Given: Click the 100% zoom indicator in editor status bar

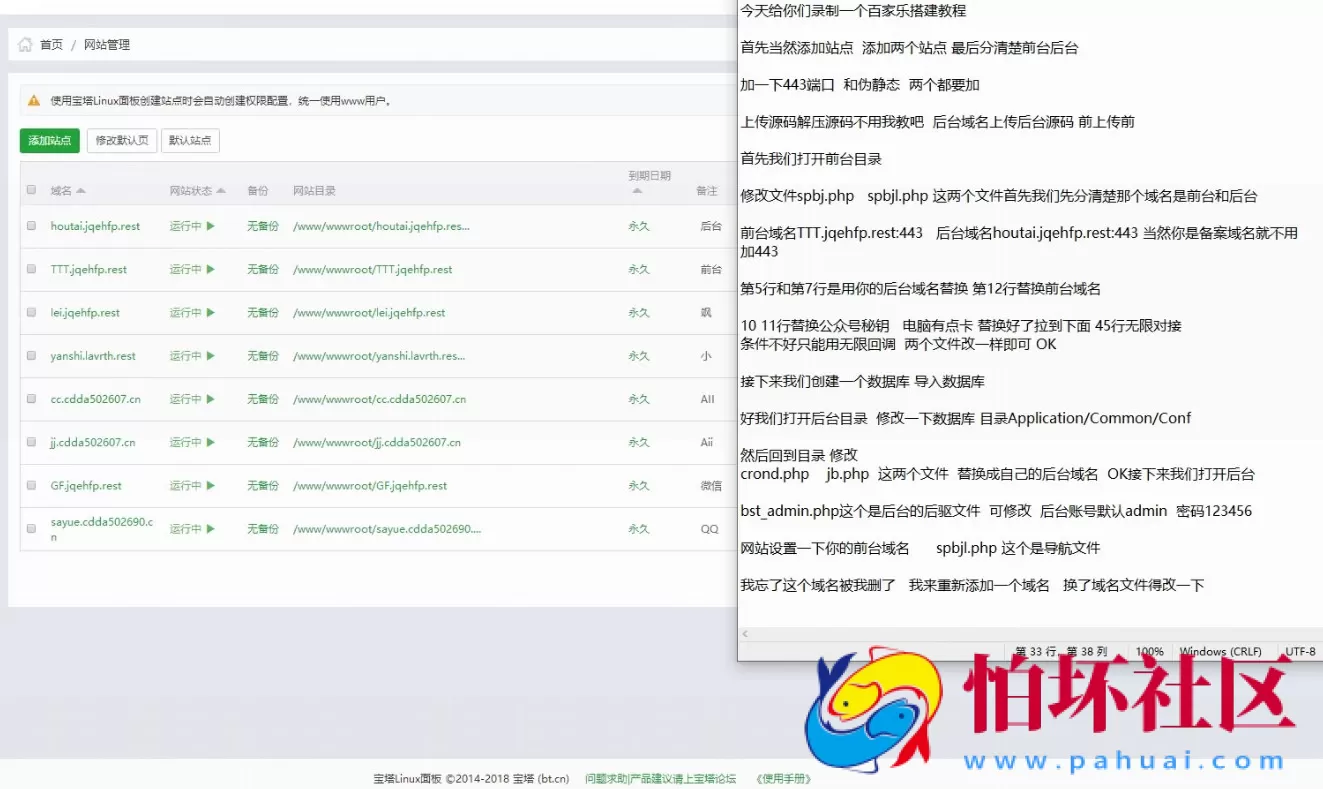Looking at the screenshot, I should pos(1150,651).
